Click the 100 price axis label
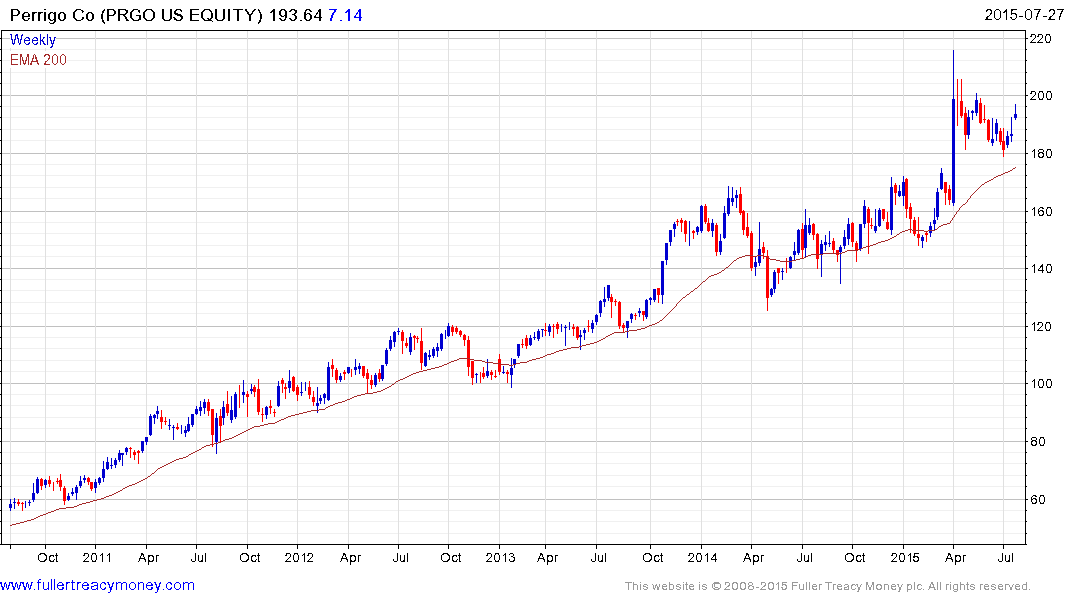 (x=1041, y=383)
